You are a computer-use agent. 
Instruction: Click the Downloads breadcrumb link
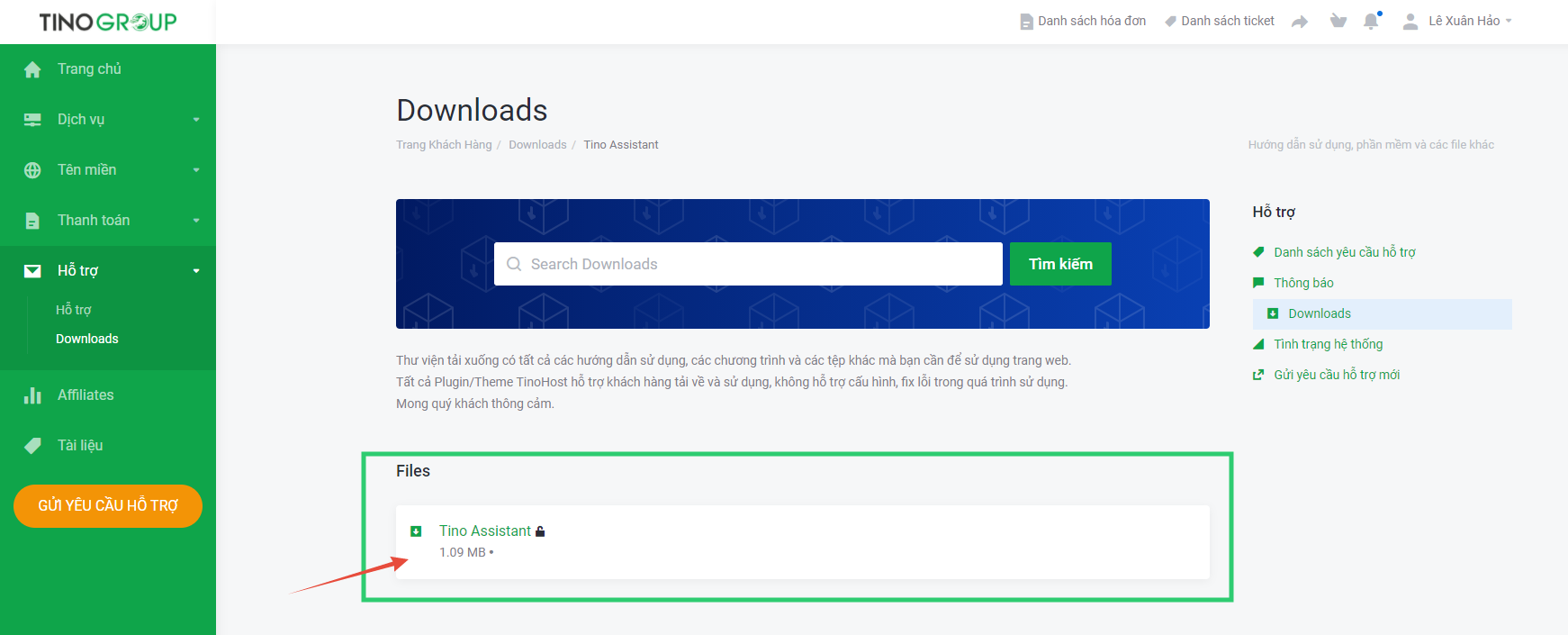point(537,145)
